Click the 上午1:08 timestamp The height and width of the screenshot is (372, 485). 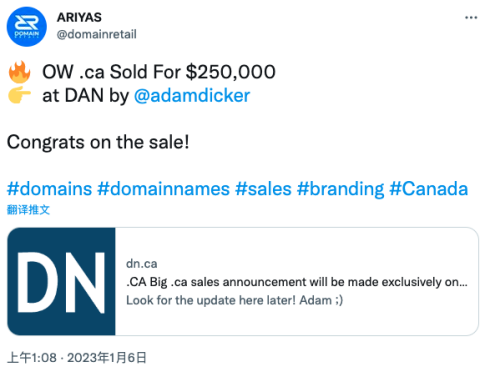point(32,358)
